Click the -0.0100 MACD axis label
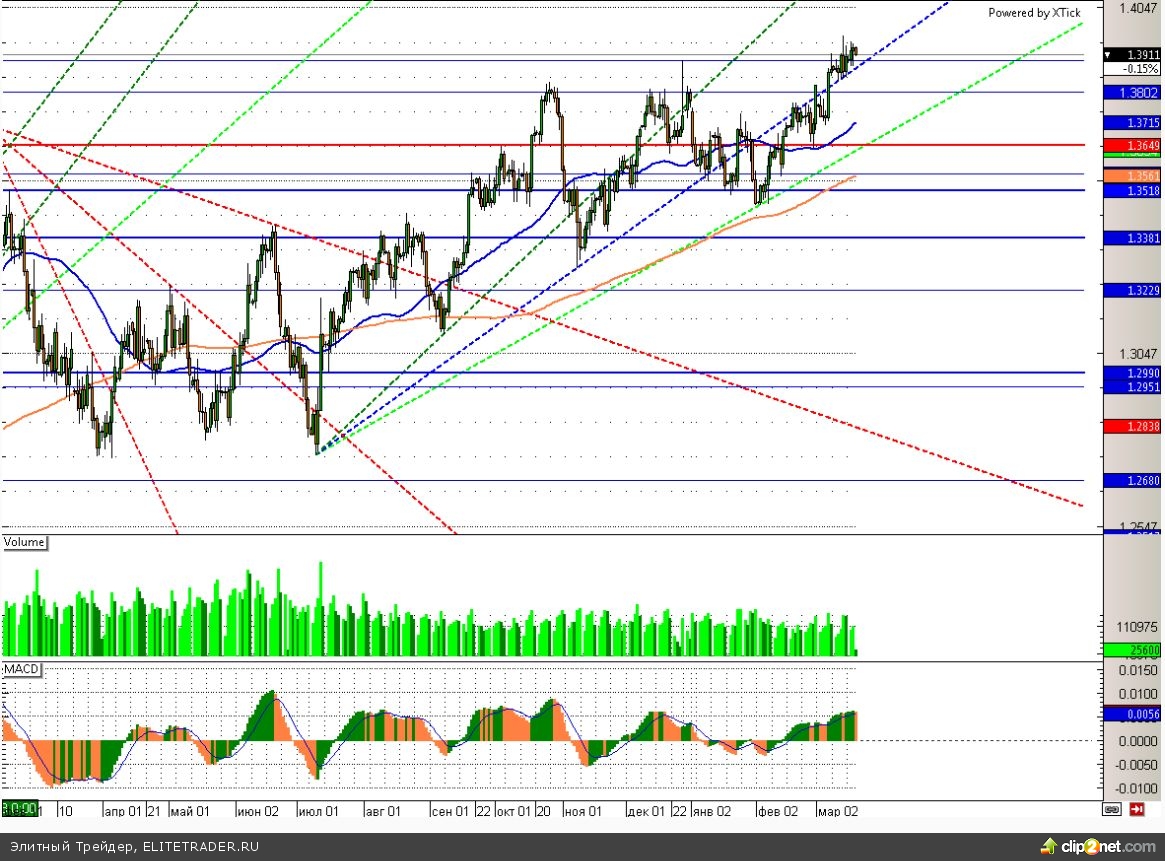The image size is (1165, 861). click(x=1137, y=788)
